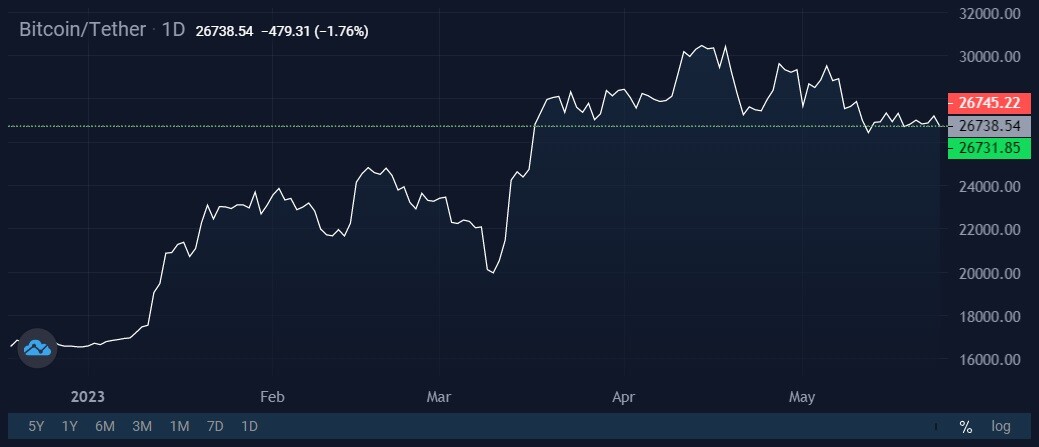Click the Bitcoin/Tether symbol title
The height and width of the screenshot is (447, 1039).
point(82,30)
